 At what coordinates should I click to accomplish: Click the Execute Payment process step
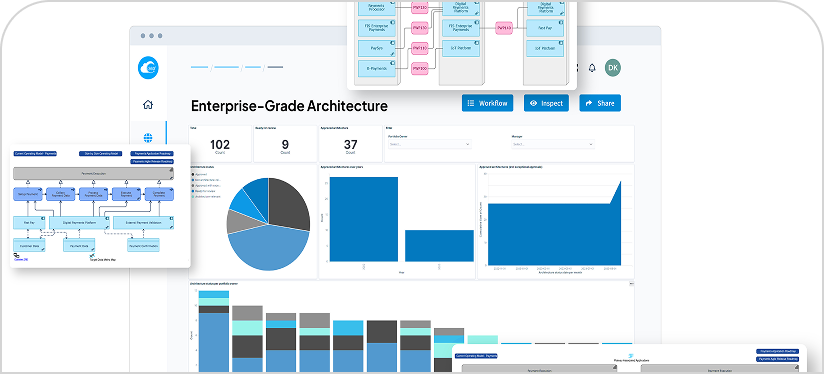click(126, 194)
